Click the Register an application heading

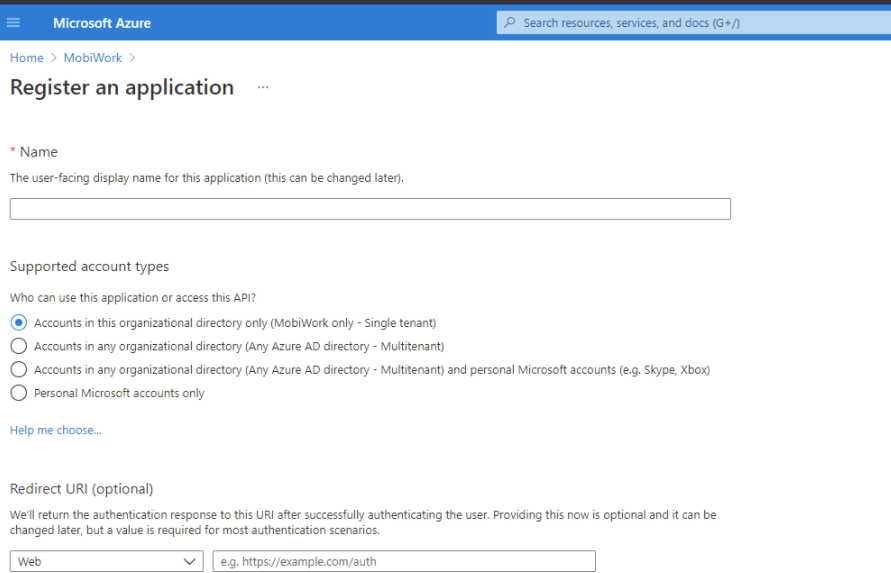tap(122, 88)
